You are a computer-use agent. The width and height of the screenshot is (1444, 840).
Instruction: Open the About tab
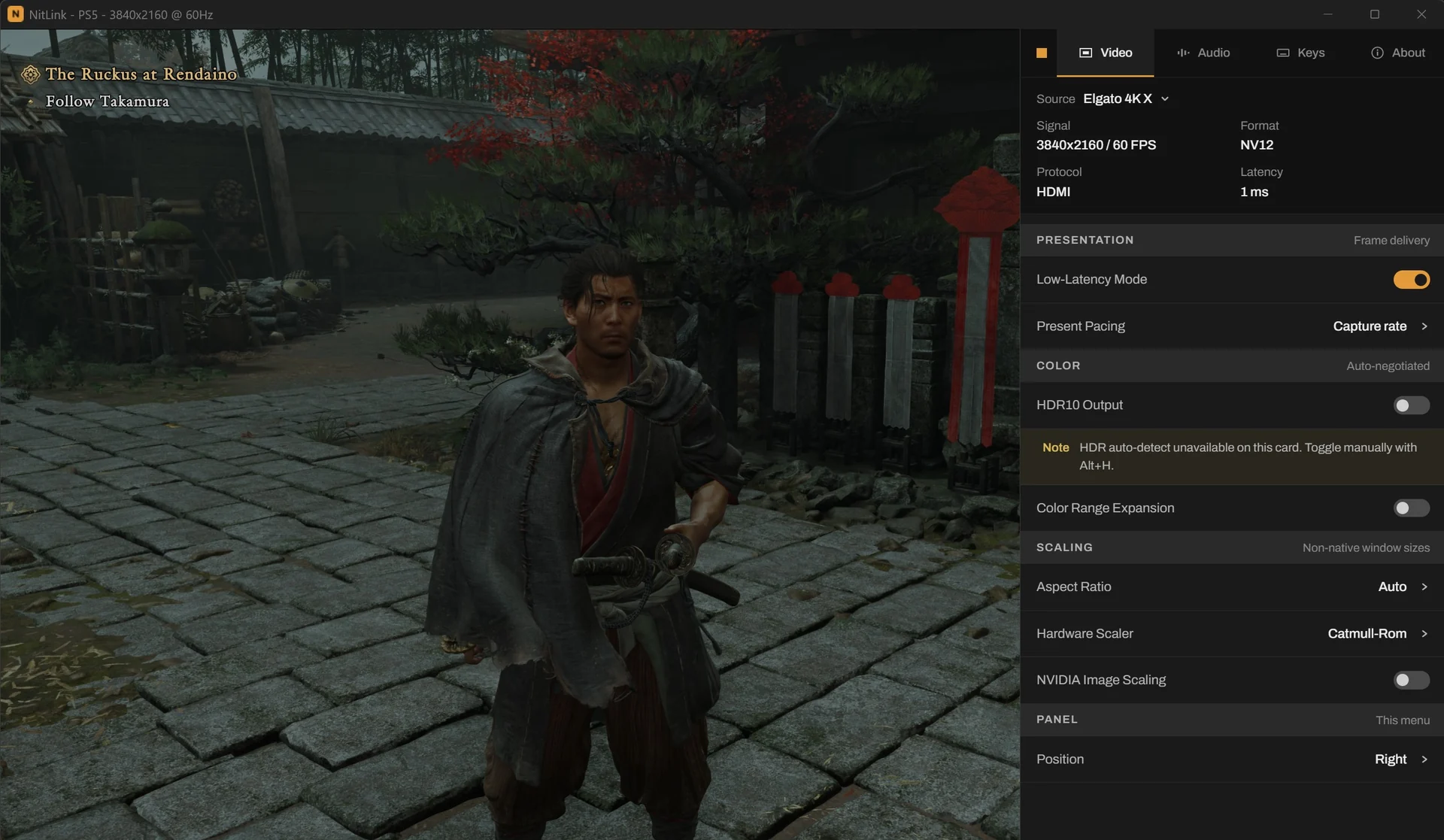[1397, 53]
